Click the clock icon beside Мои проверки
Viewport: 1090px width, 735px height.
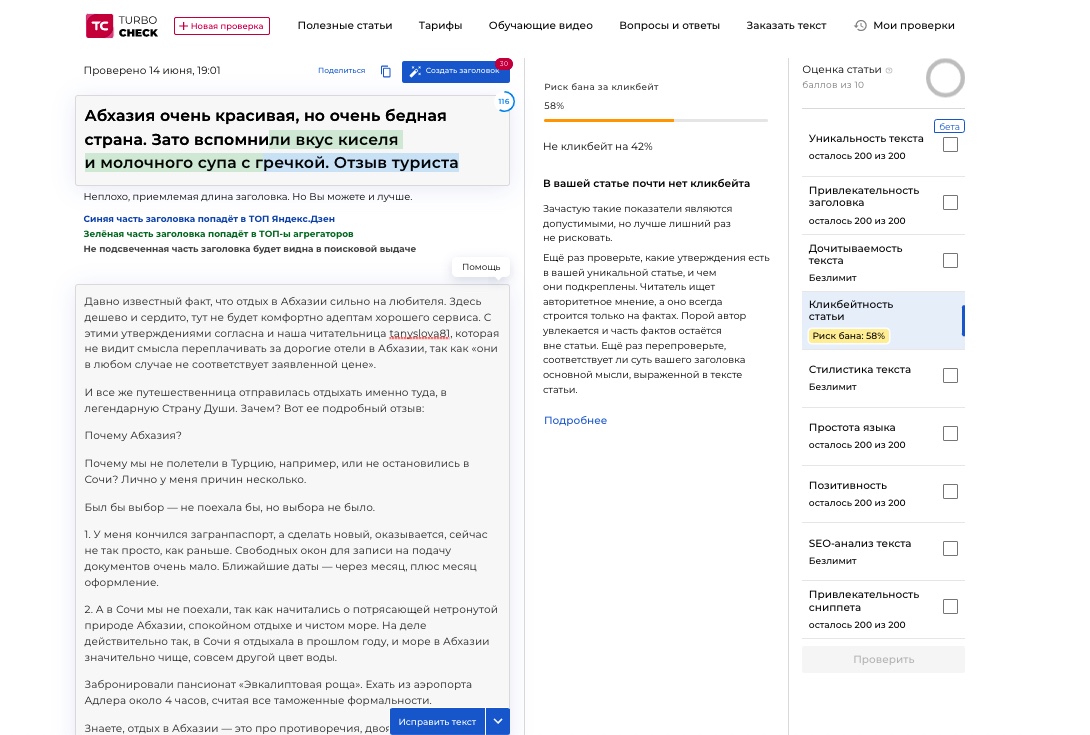click(x=861, y=26)
